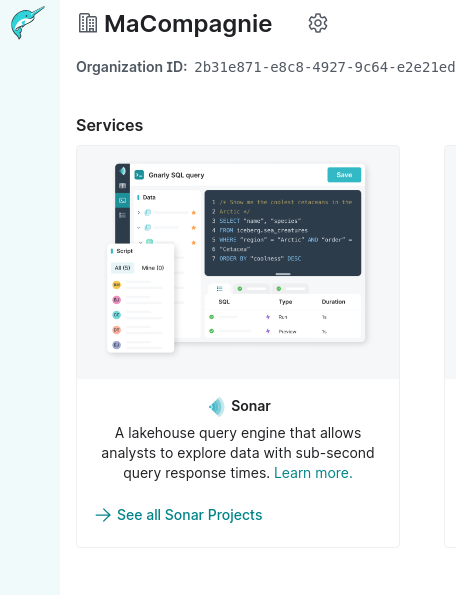
Task: Open See all Sonar Projects link
Action: [x=179, y=515]
